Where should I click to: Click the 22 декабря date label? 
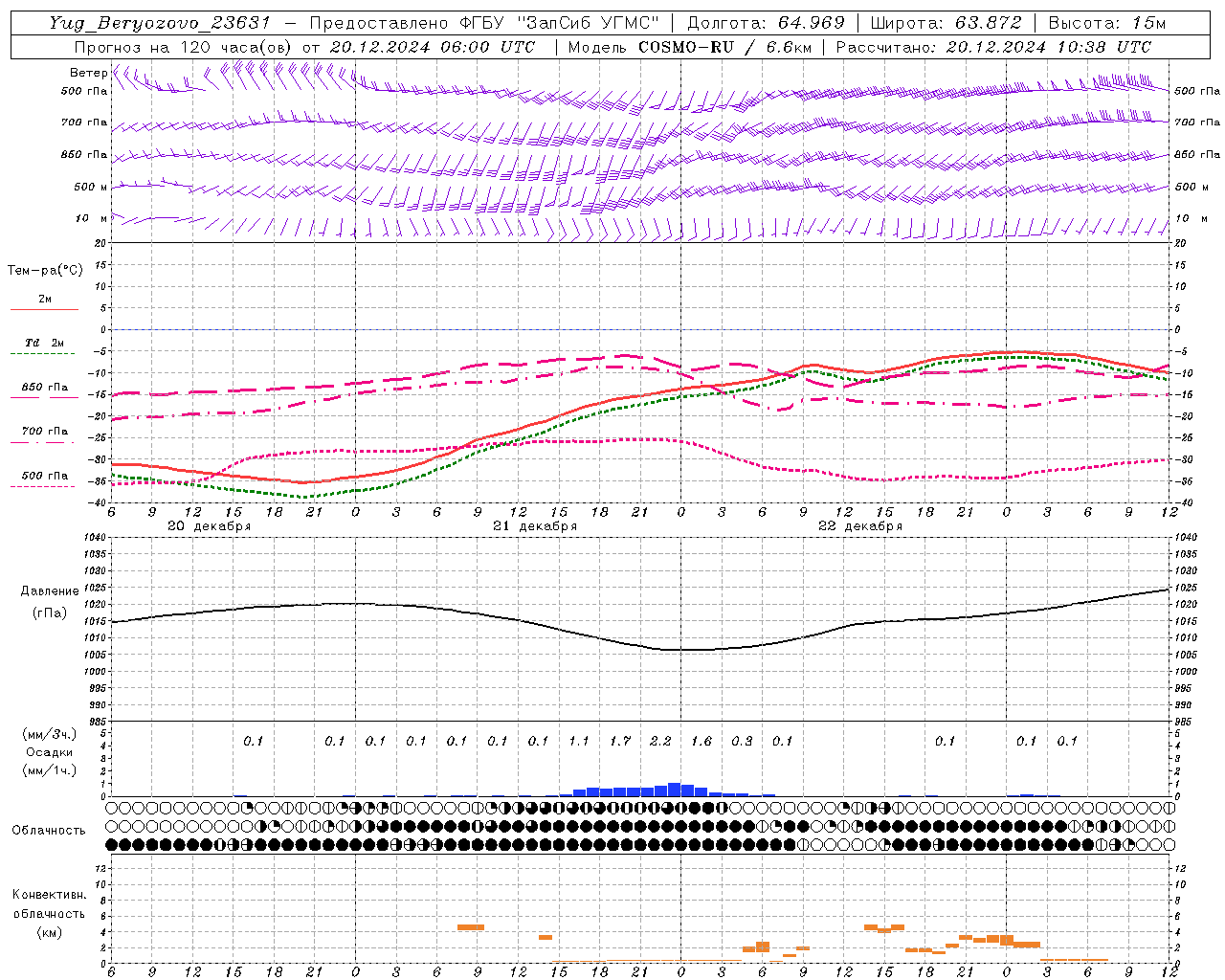point(860,526)
